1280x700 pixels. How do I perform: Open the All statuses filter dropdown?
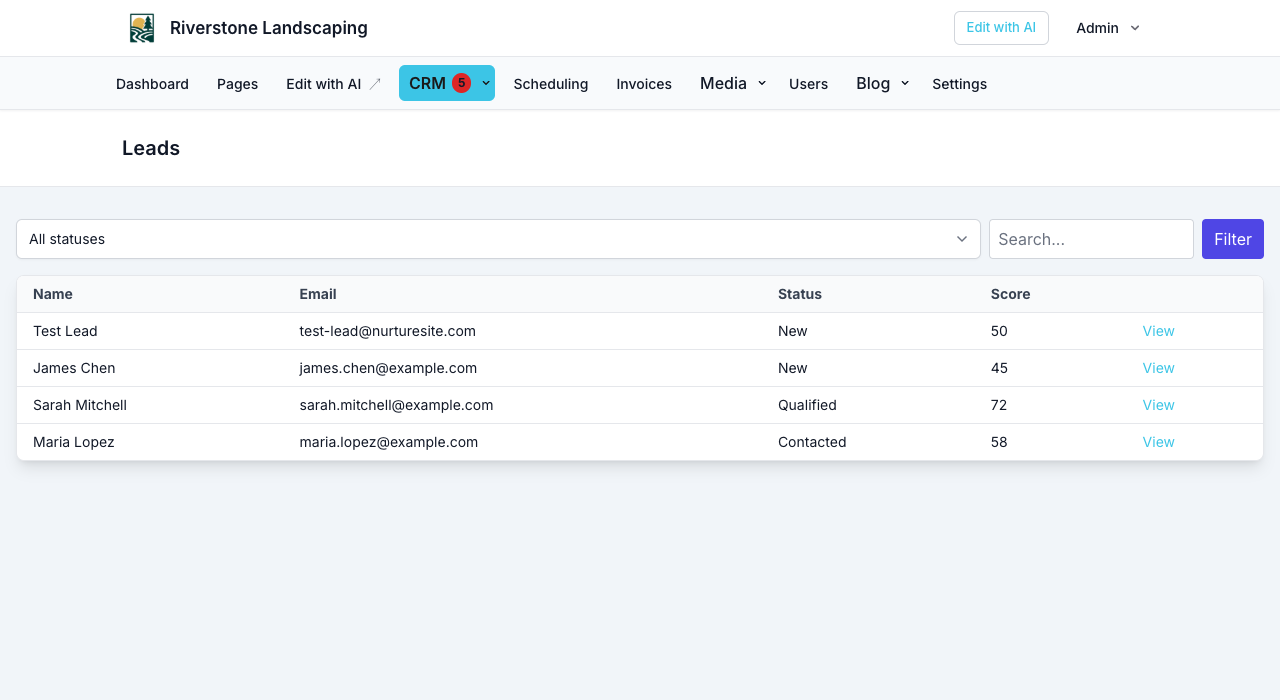(498, 239)
